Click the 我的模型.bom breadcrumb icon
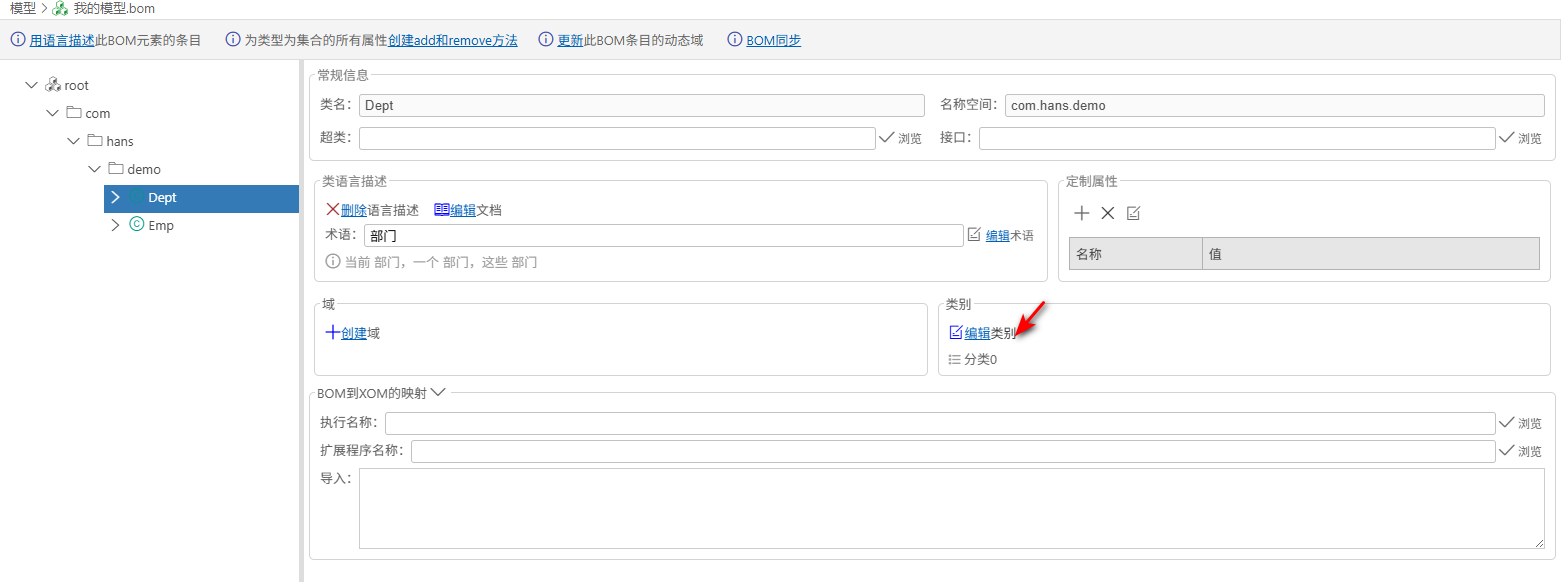1563x582 pixels. 60,8
